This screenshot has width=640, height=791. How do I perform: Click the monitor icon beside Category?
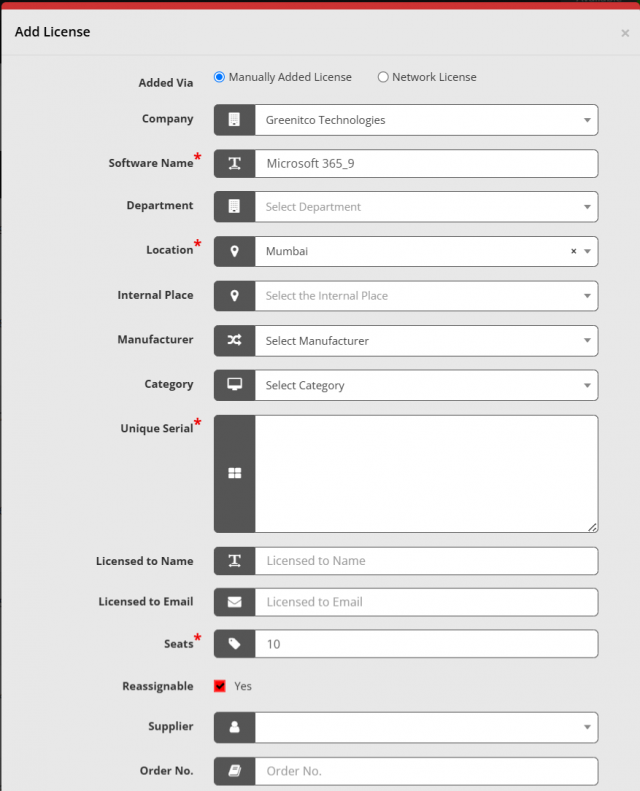coord(234,384)
